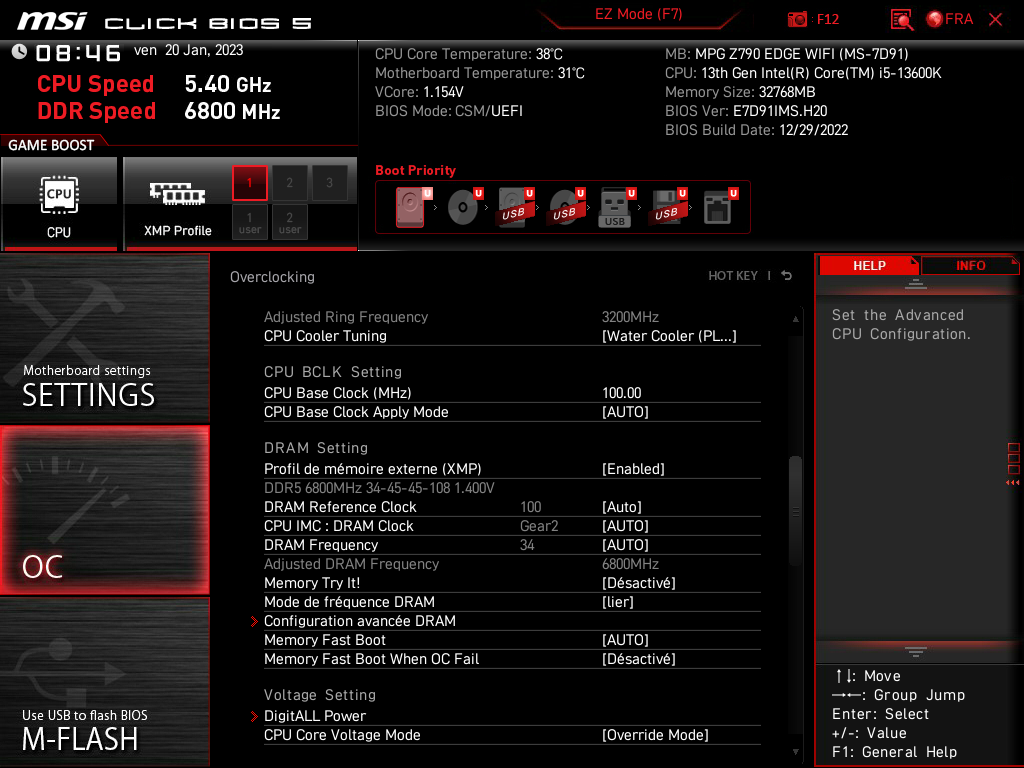Viewport: 1024px width, 768px height.
Task: Switch to EZ Mode (F7)
Action: [638, 14]
